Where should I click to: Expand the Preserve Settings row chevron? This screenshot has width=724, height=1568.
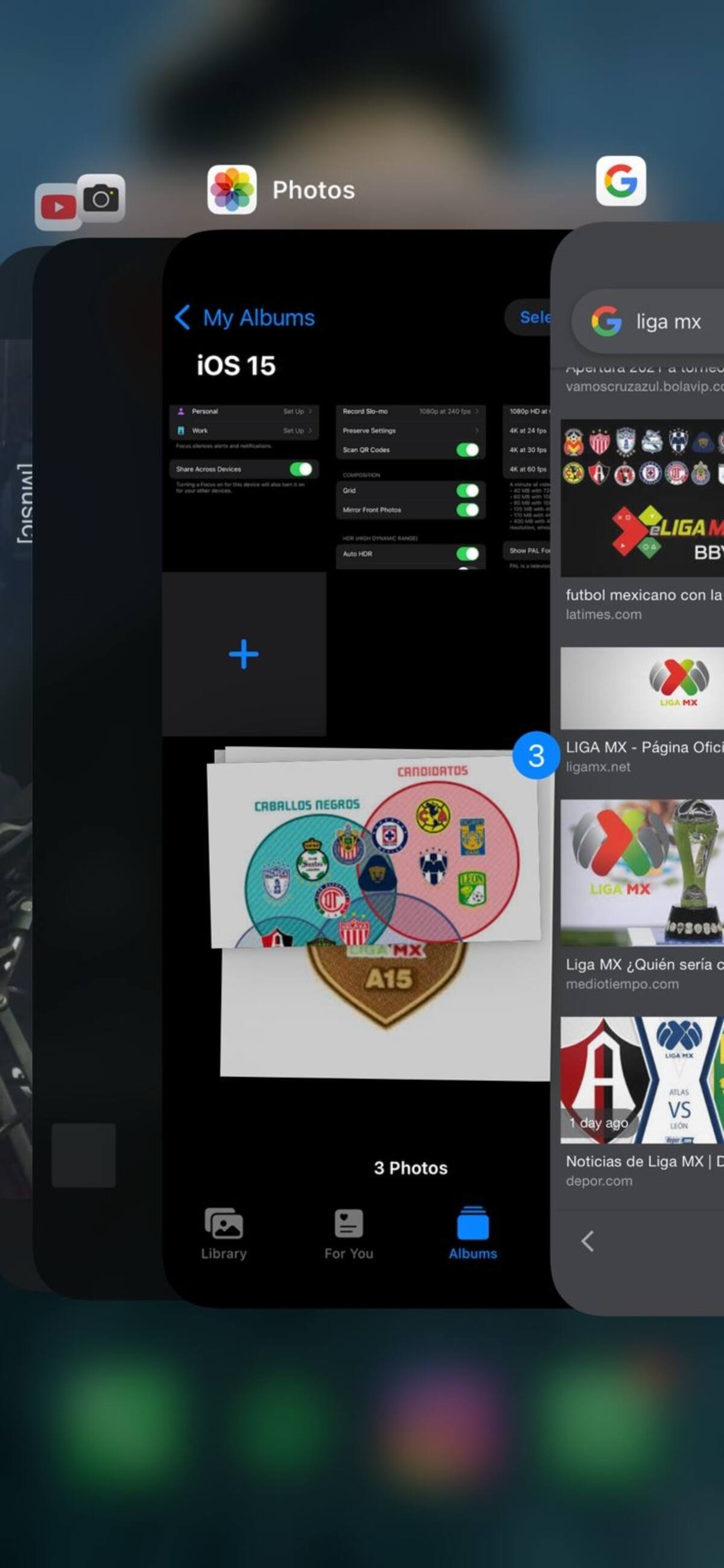click(477, 430)
